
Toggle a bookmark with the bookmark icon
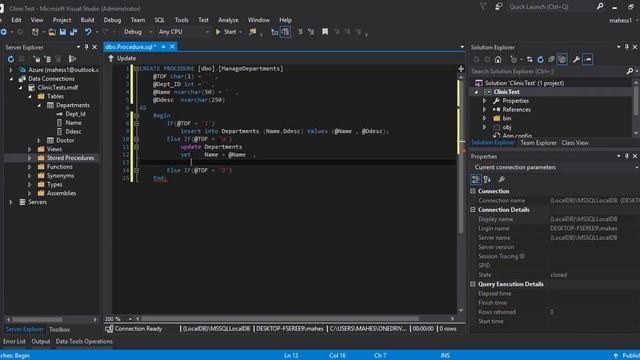pyautogui.click(x=325, y=32)
